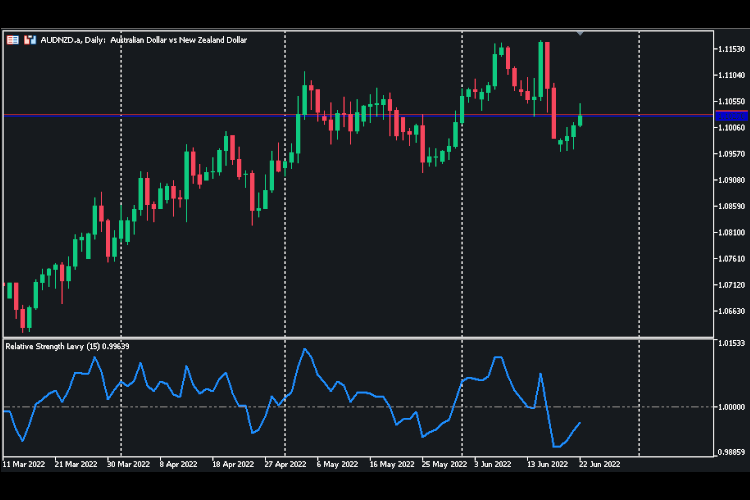The height and width of the screenshot is (500, 750).
Task: Open the Depth of Market table icon
Action: pyautogui.click(x=12, y=40)
